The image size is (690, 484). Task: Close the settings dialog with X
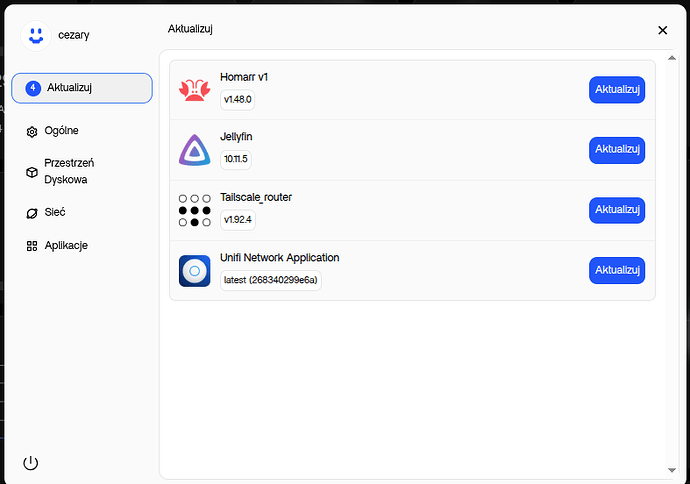(662, 30)
